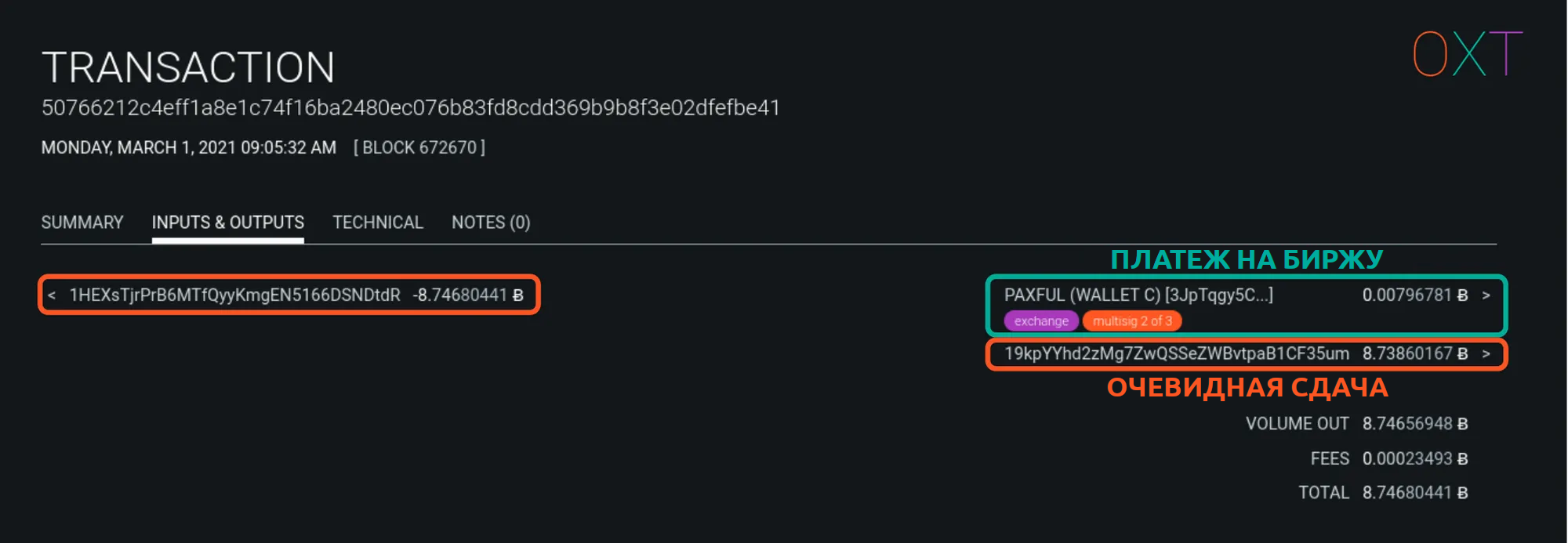Open the Notes (0) tab
1568x543 pixels.
point(491,223)
